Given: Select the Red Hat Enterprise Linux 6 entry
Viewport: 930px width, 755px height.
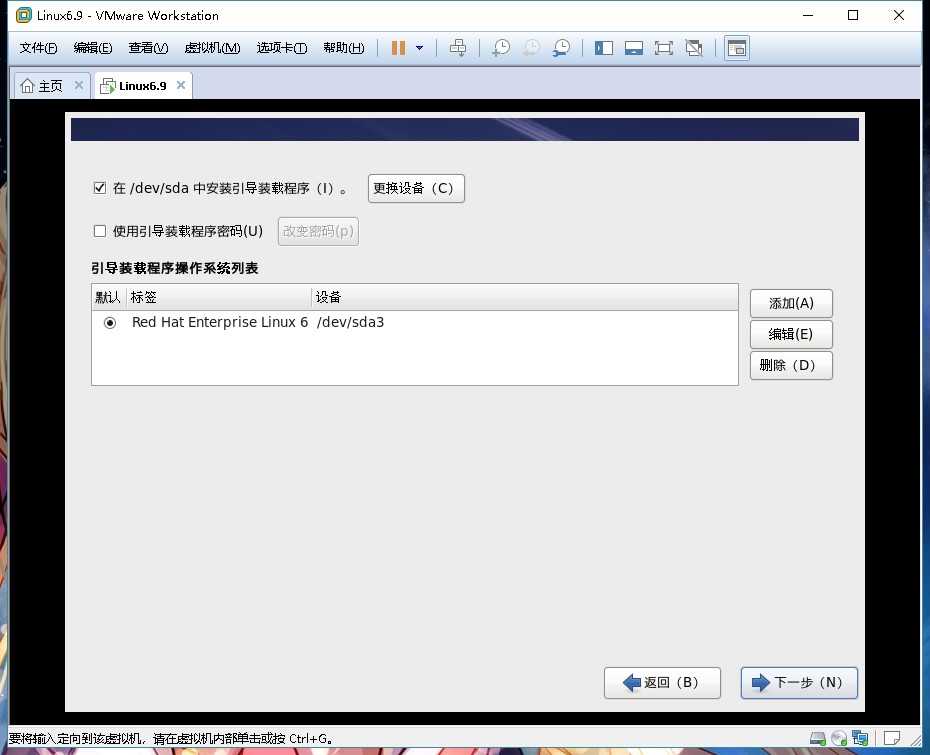Looking at the screenshot, I should point(220,322).
